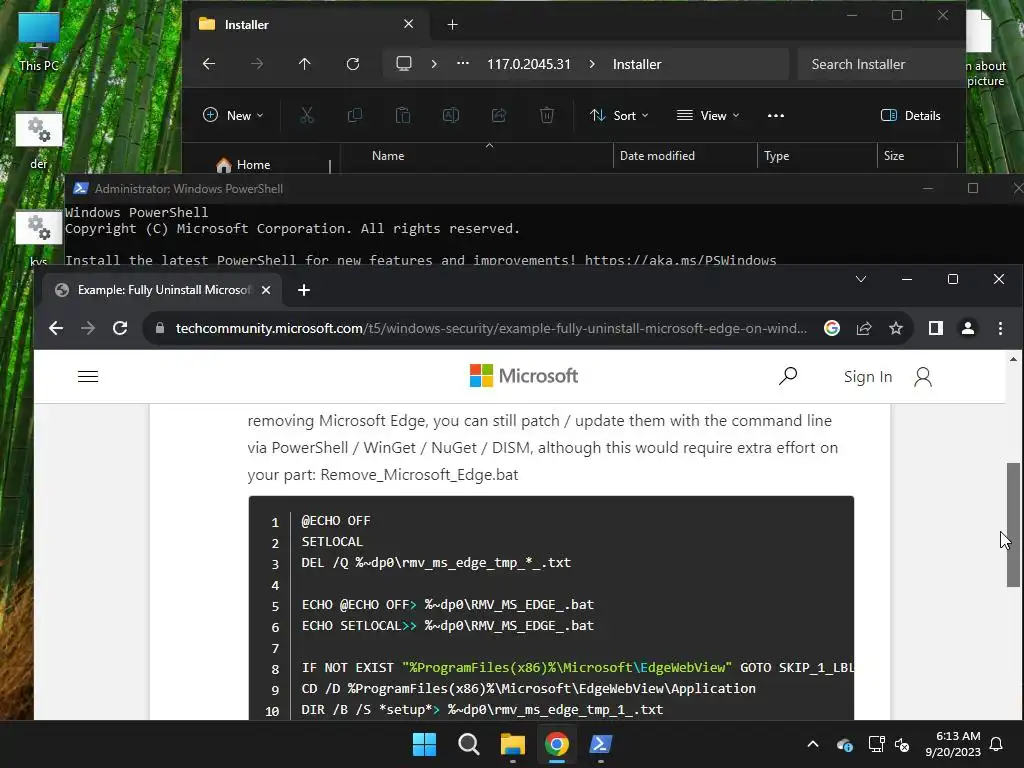Click the Chrome taskbar icon
The height and width of the screenshot is (768, 1024).
coord(556,744)
